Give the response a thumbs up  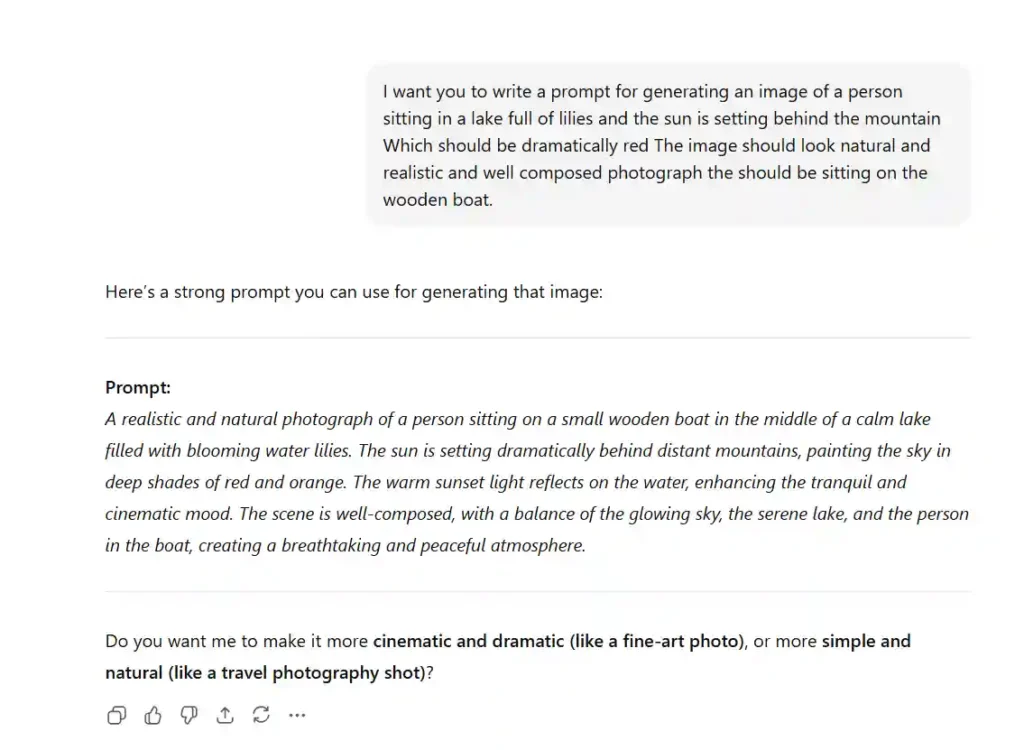pyautogui.click(x=153, y=715)
